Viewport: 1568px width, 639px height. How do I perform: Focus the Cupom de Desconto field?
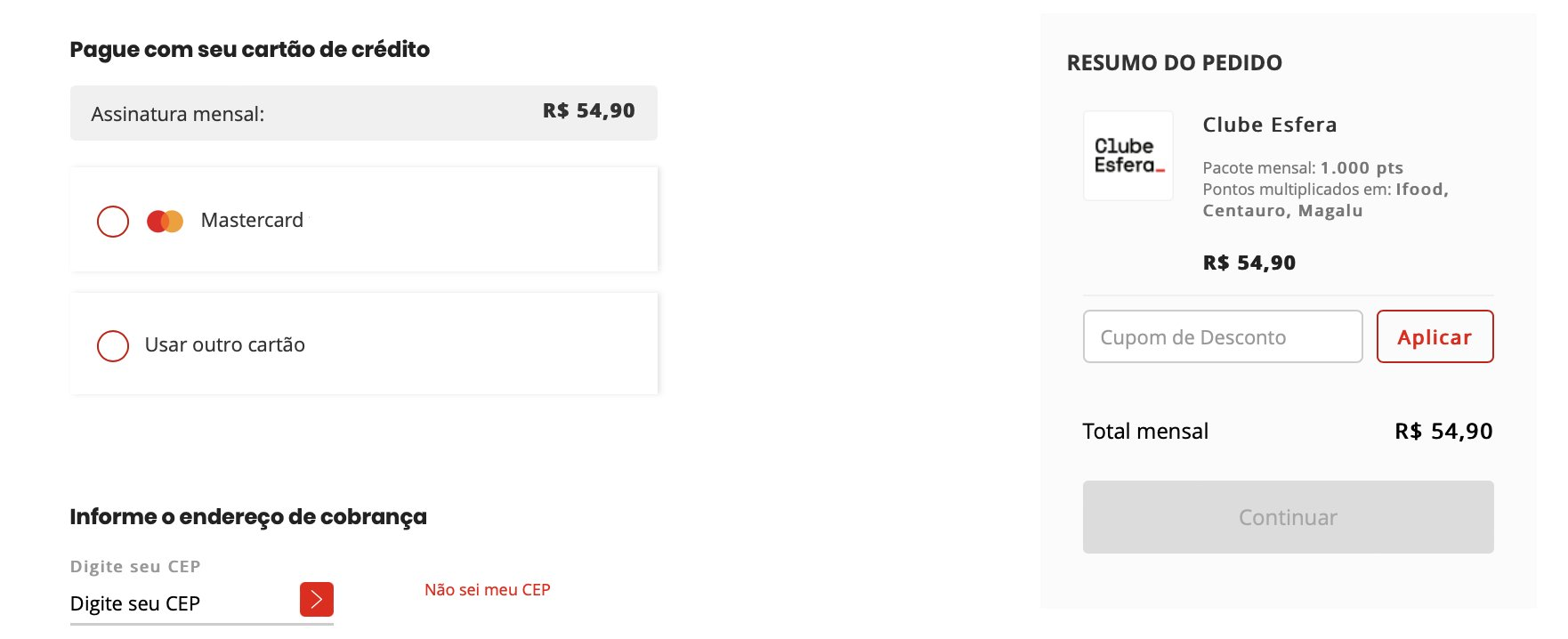click(x=1223, y=336)
